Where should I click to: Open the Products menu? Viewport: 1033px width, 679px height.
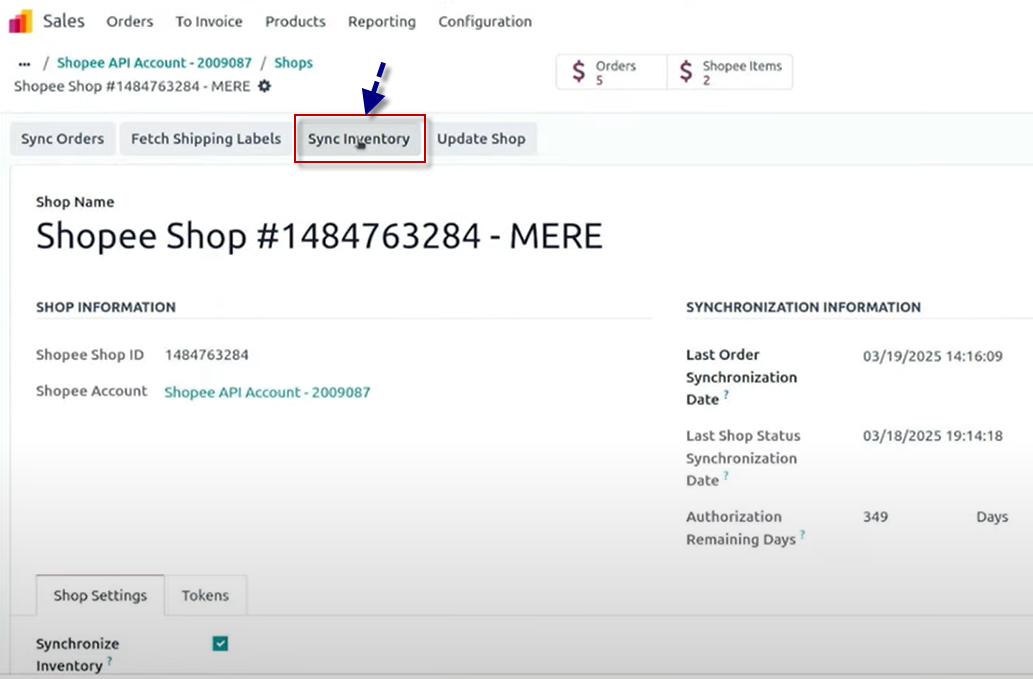(295, 22)
